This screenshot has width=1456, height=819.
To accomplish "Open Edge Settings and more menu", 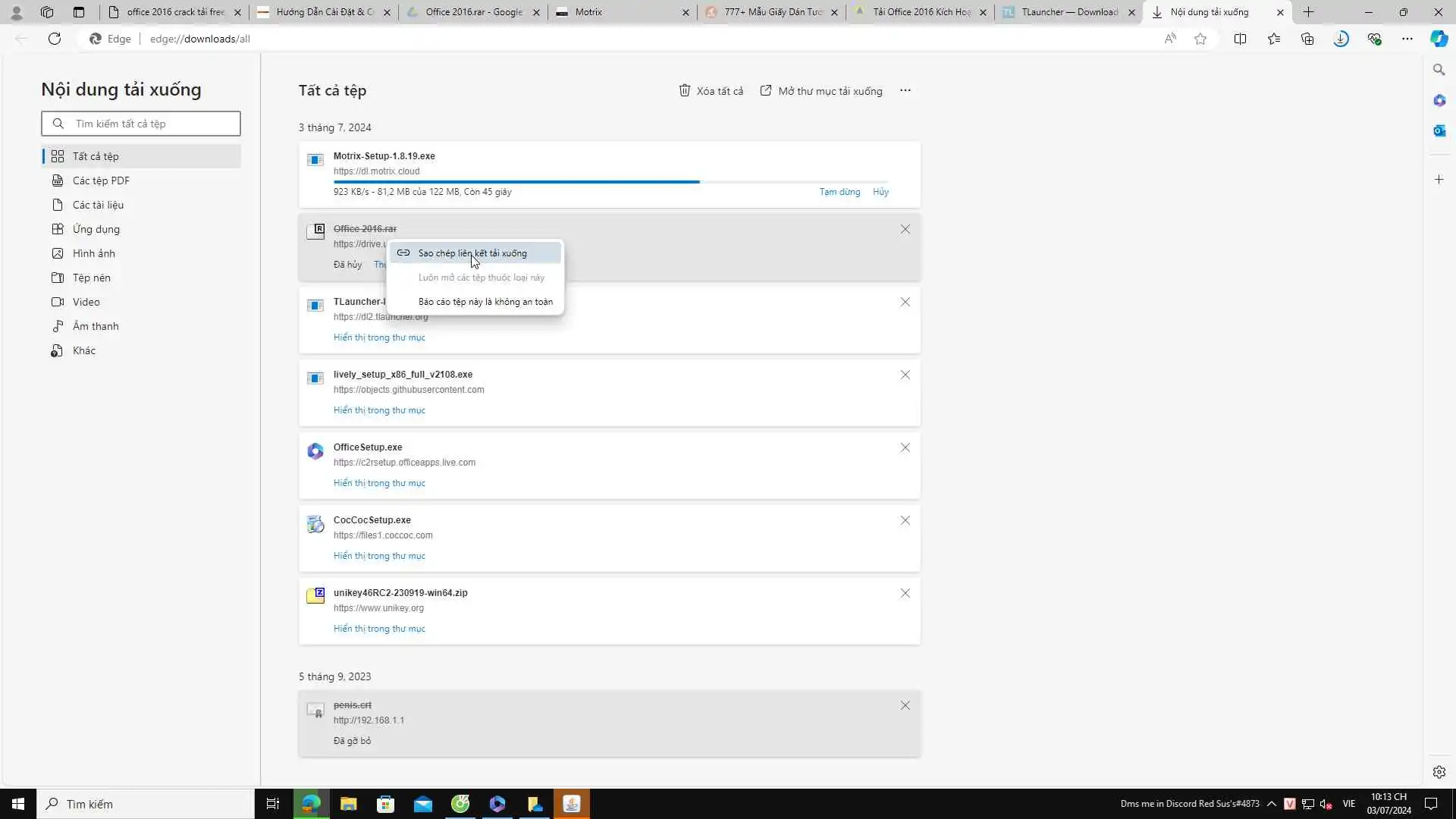I will point(1407,39).
